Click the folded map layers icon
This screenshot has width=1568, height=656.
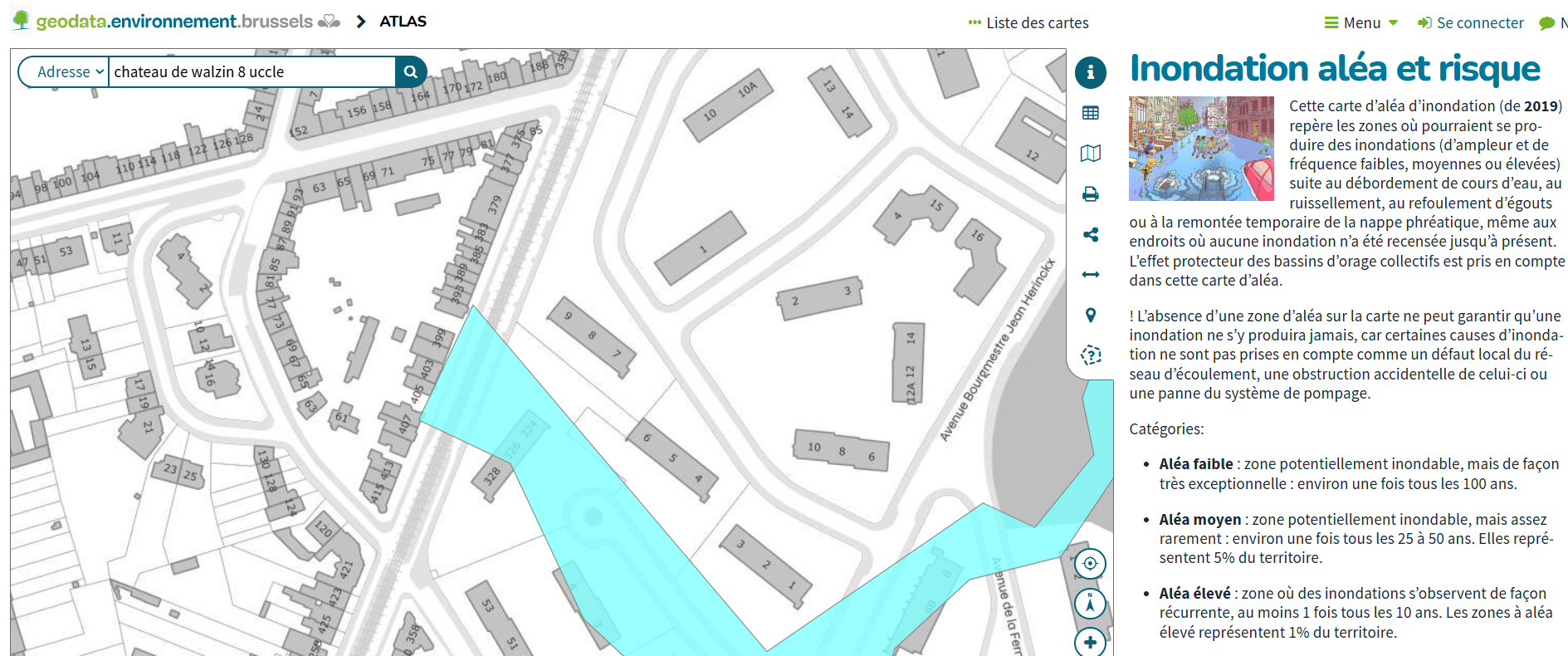click(1090, 154)
